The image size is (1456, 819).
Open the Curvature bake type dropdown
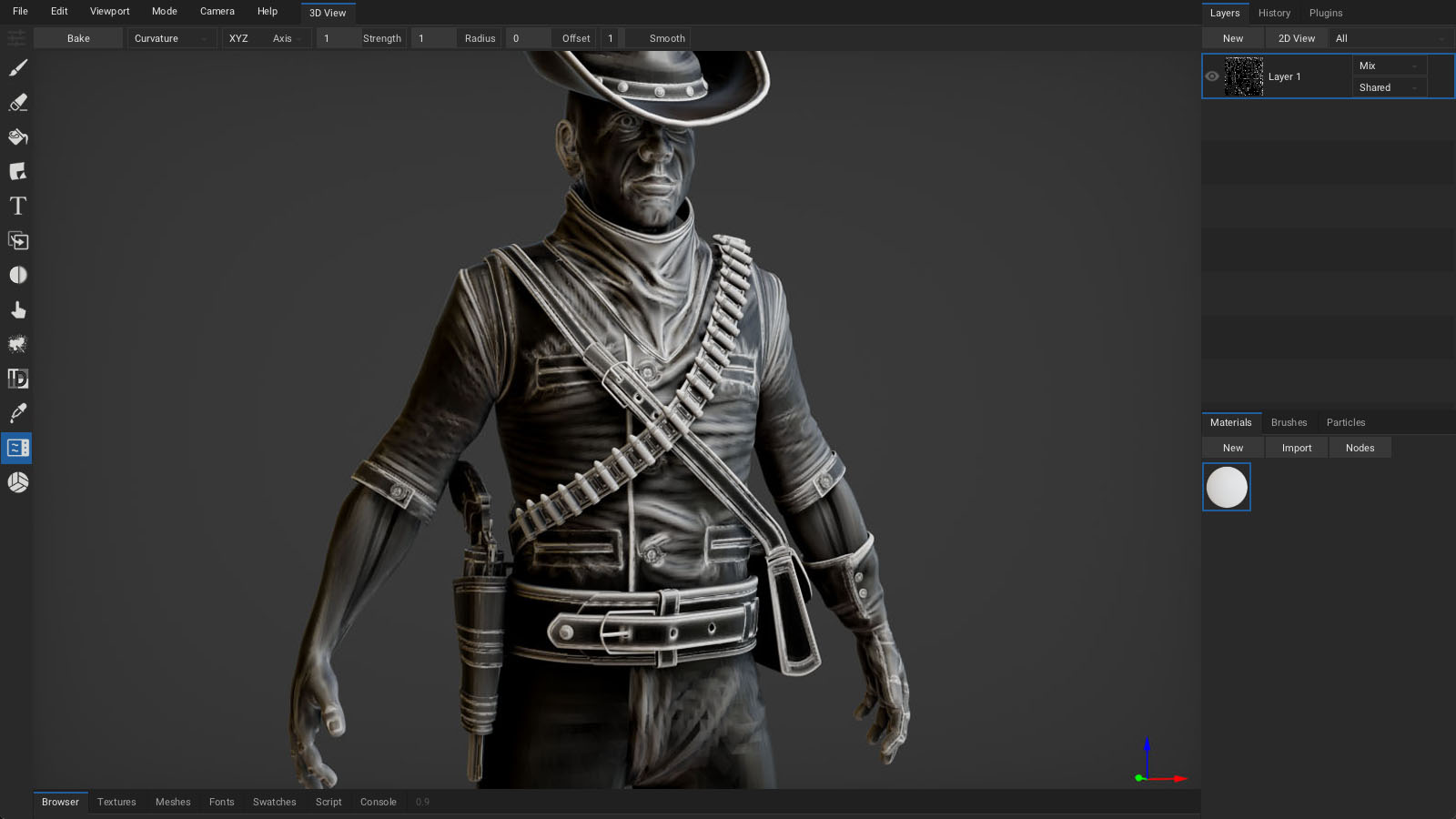170,38
